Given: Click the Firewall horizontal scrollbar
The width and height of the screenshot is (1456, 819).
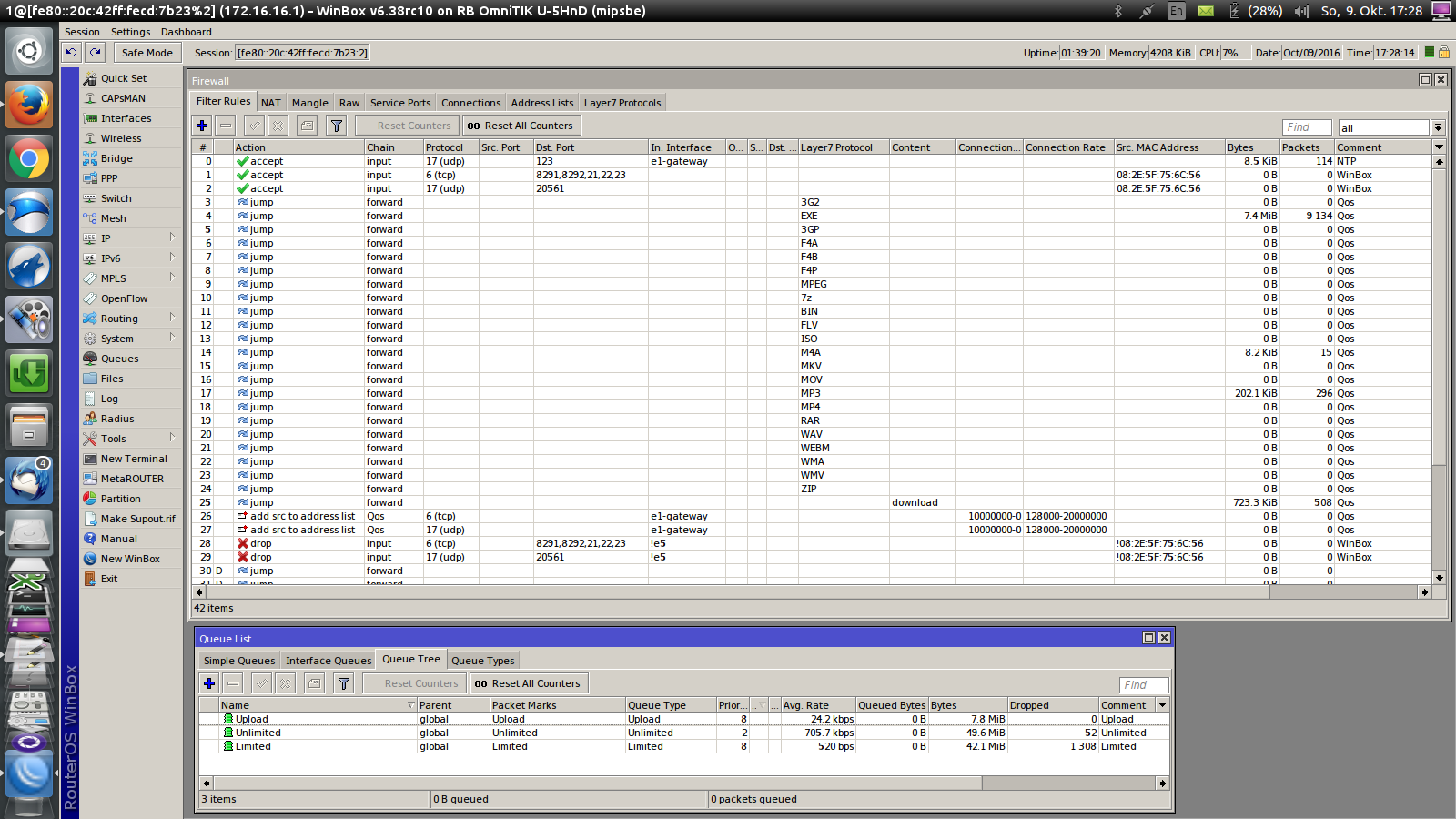Looking at the screenshot, I should click(812, 591).
